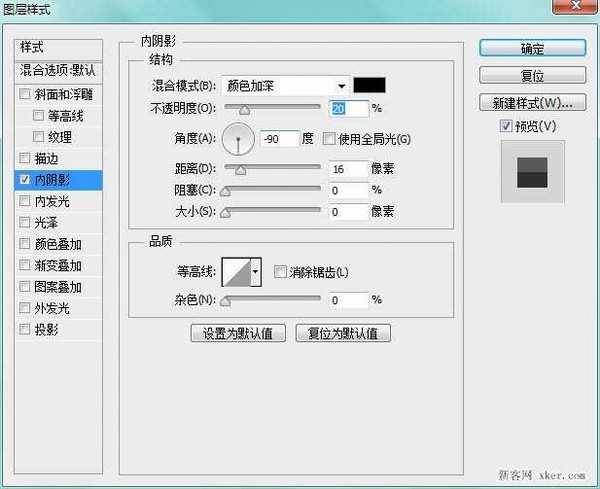The width and height of the screenshot is (600, 489).
Task: Click the angle field showing -90
Action: click(x=279, y=139)
